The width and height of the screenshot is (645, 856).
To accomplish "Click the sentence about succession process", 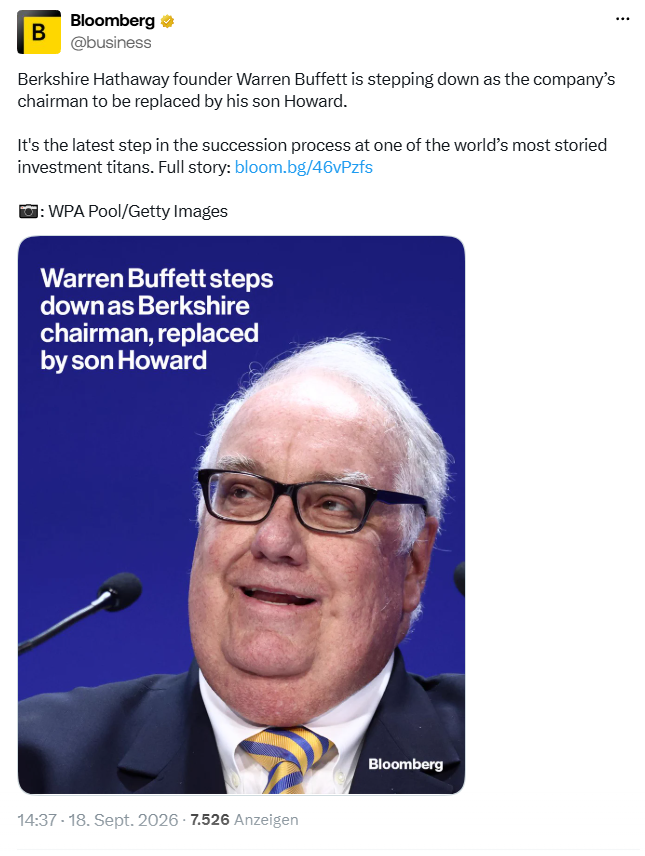I will tap(312, 156).
